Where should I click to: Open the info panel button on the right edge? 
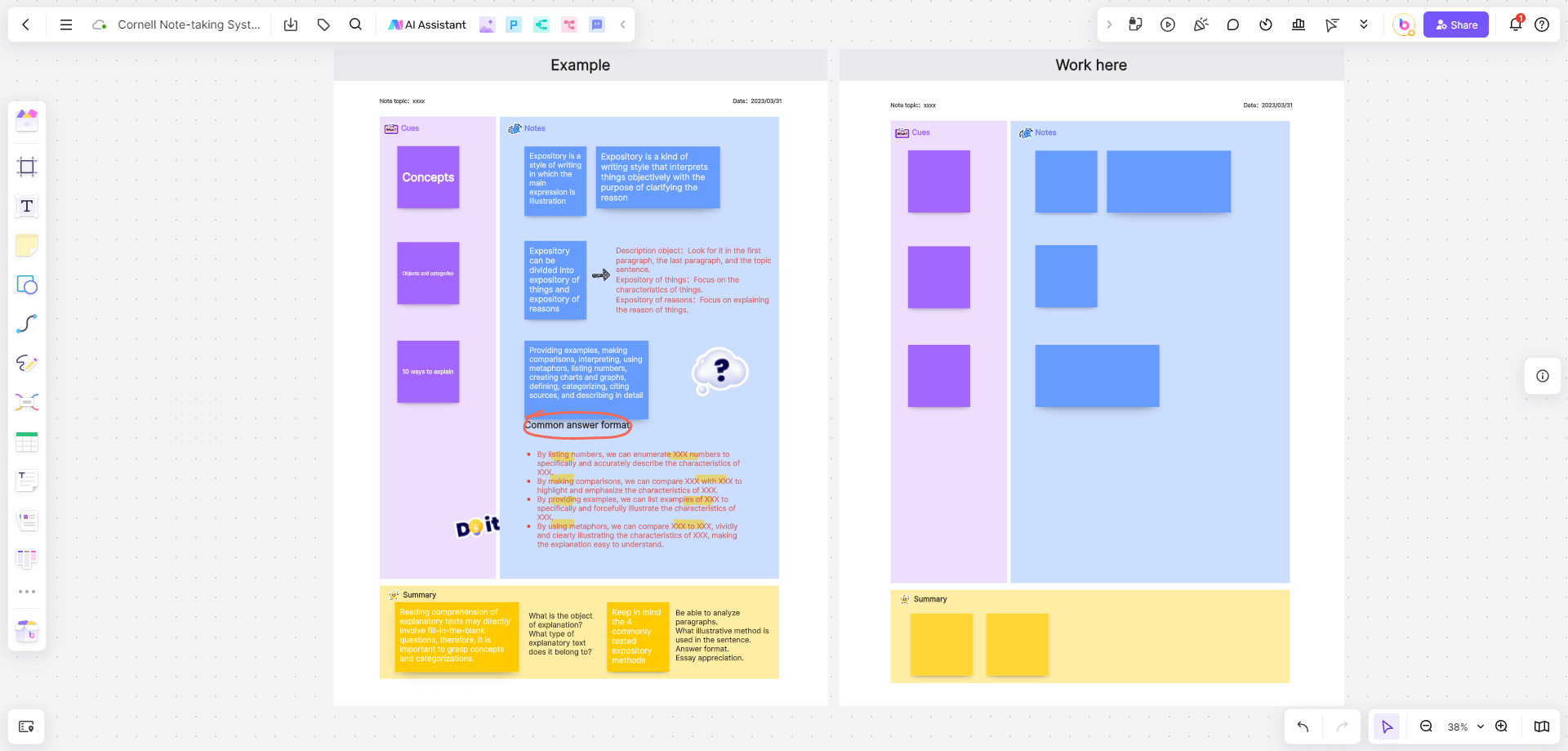[1543, 376]
